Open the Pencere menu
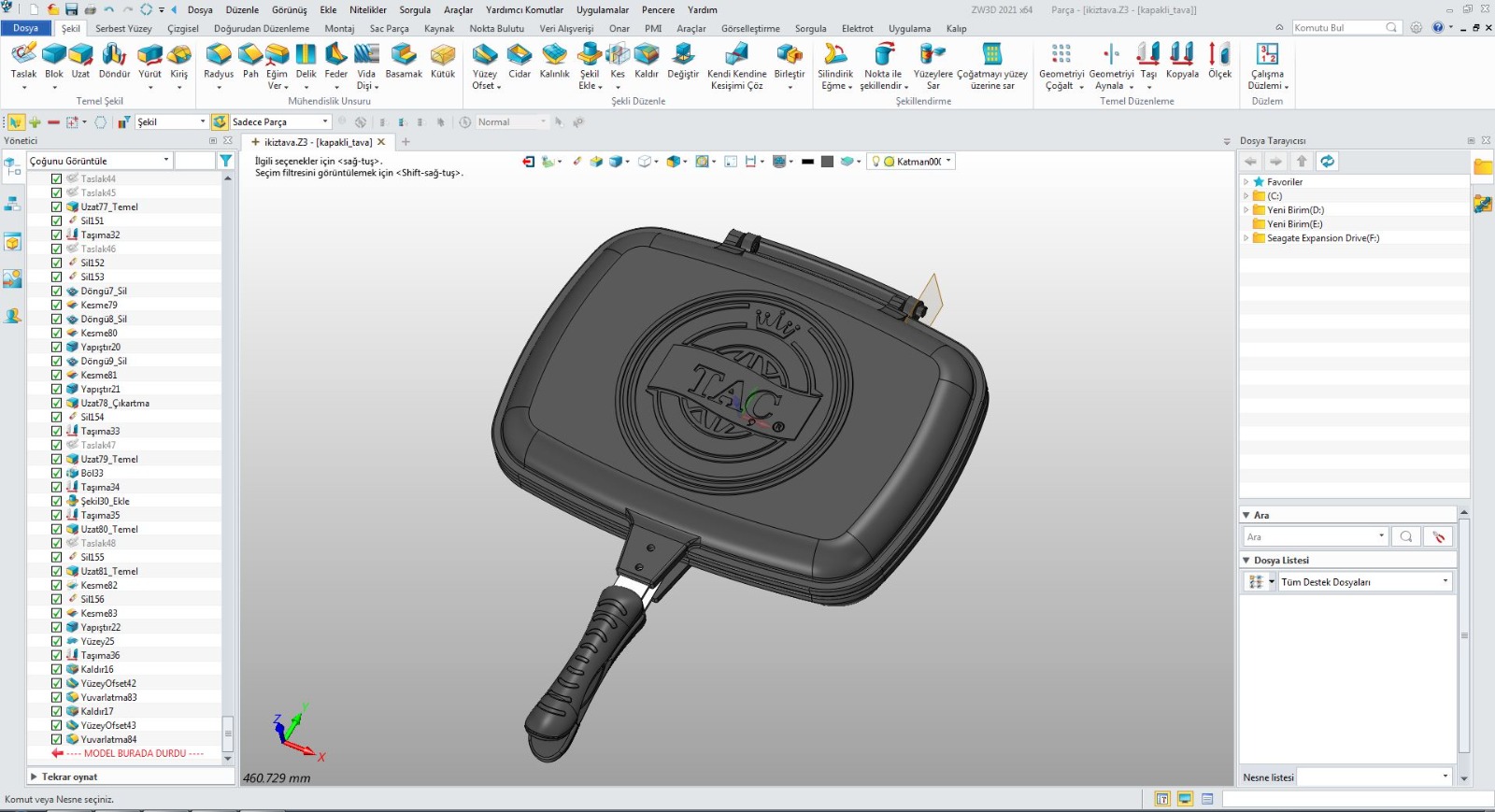Screen dimensions: 1495x812 pos(658,9)
